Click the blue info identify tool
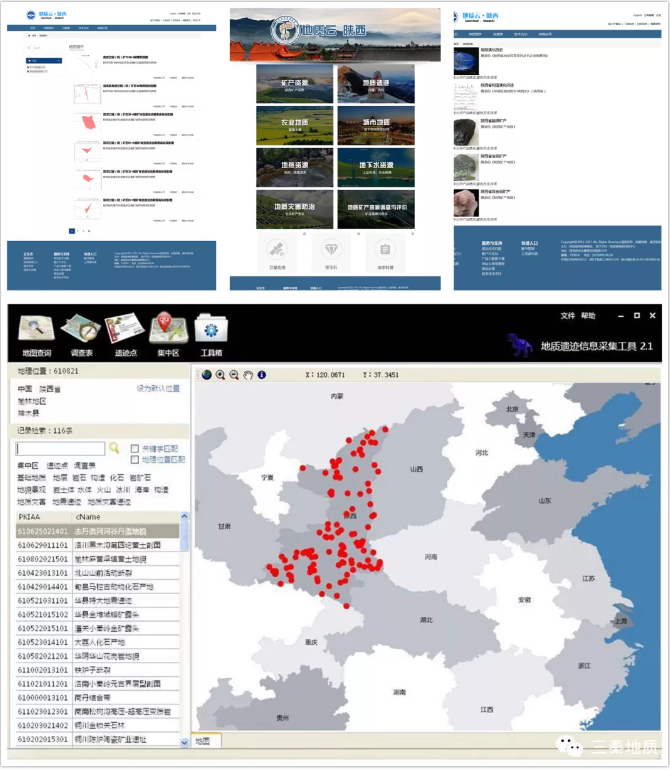Screen dimensions: 670x771 [261, 375]
